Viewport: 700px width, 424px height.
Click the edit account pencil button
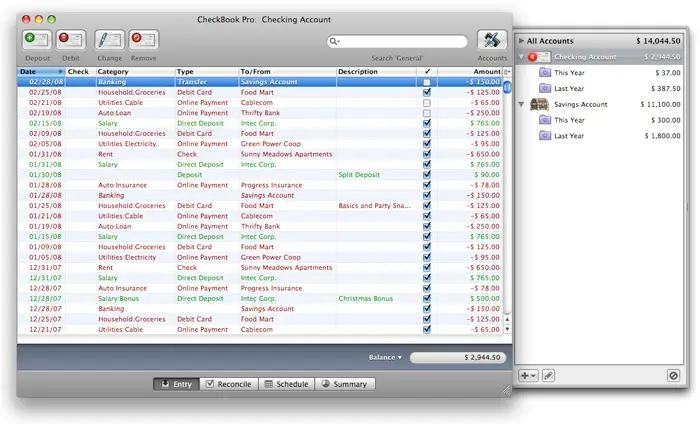548,376
